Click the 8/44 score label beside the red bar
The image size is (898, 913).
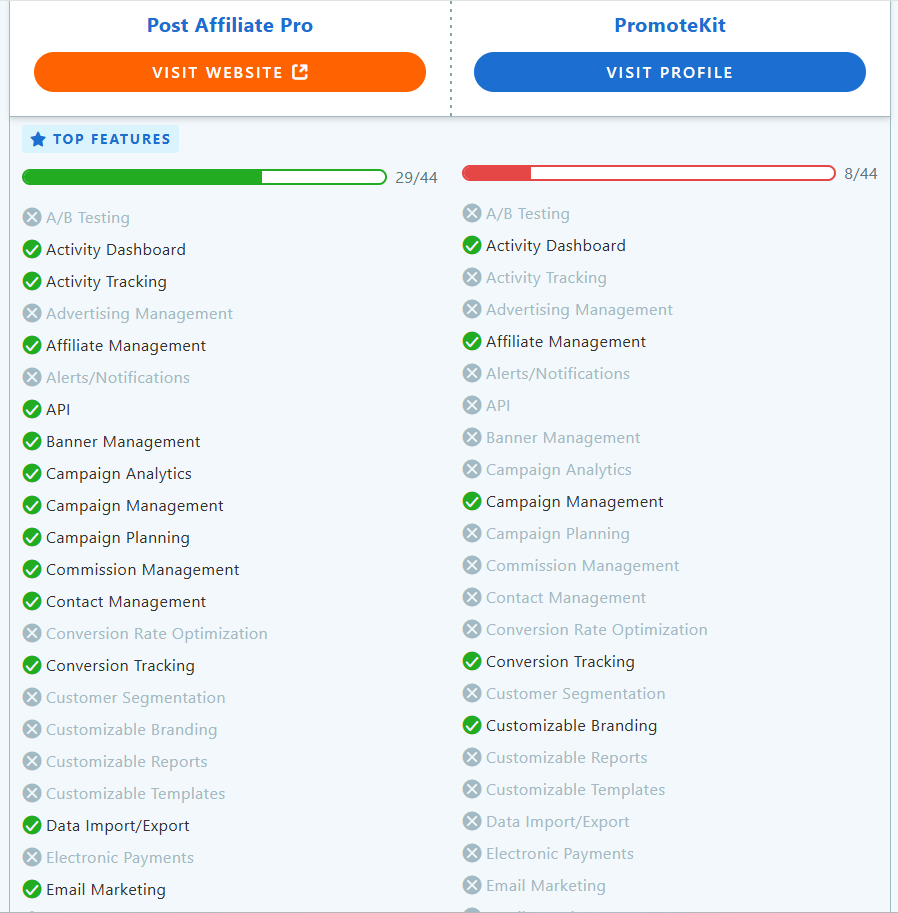pos(862,173)
